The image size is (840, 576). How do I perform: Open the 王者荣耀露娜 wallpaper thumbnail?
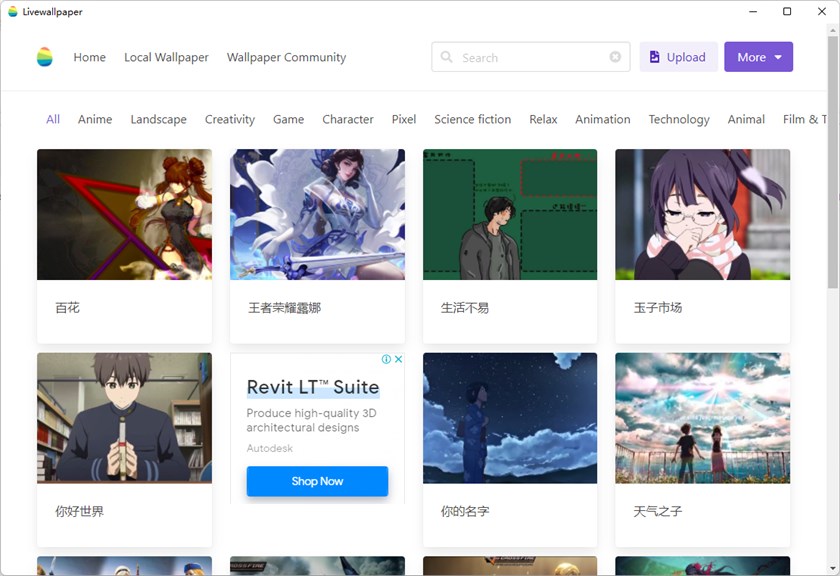pyautogui.click(x=317, y=214)
